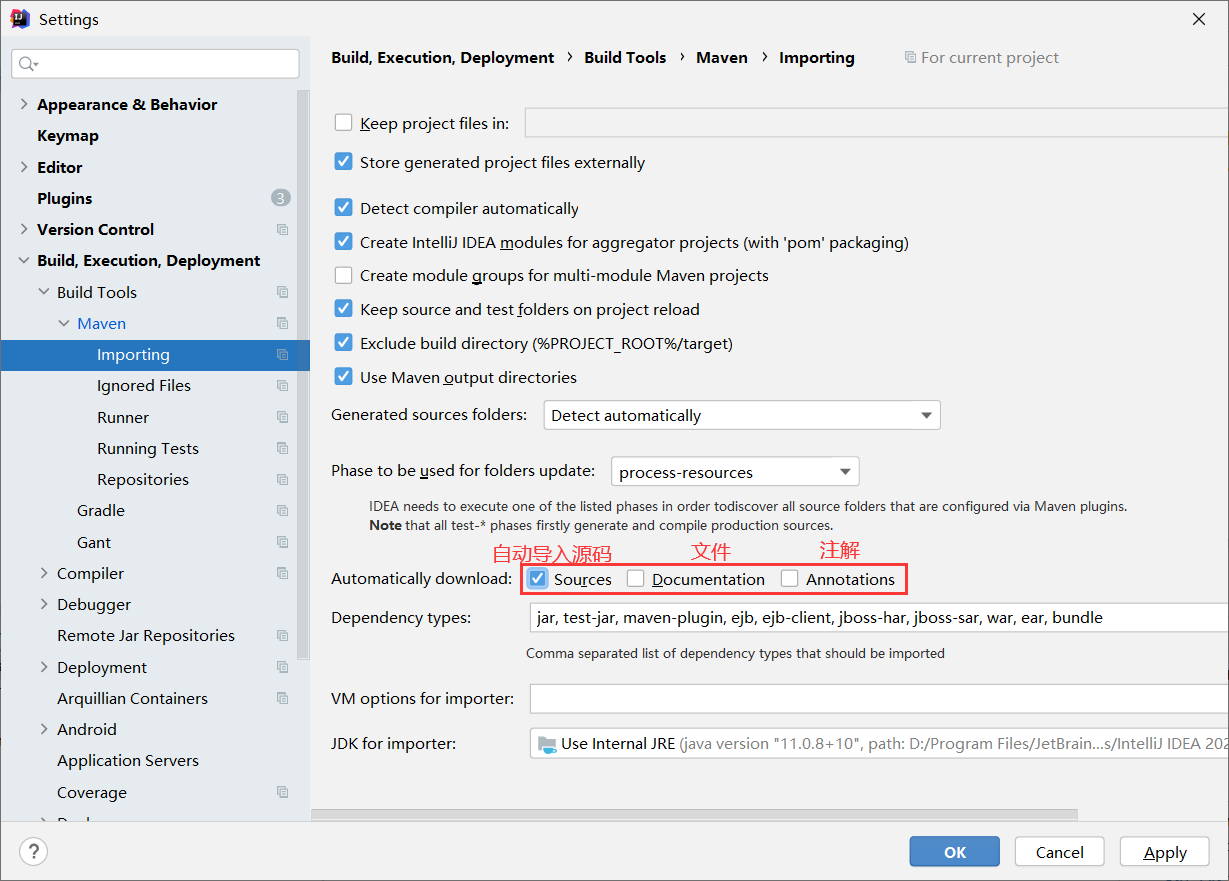Collapse the Maven tree node

tap(64, 323)
